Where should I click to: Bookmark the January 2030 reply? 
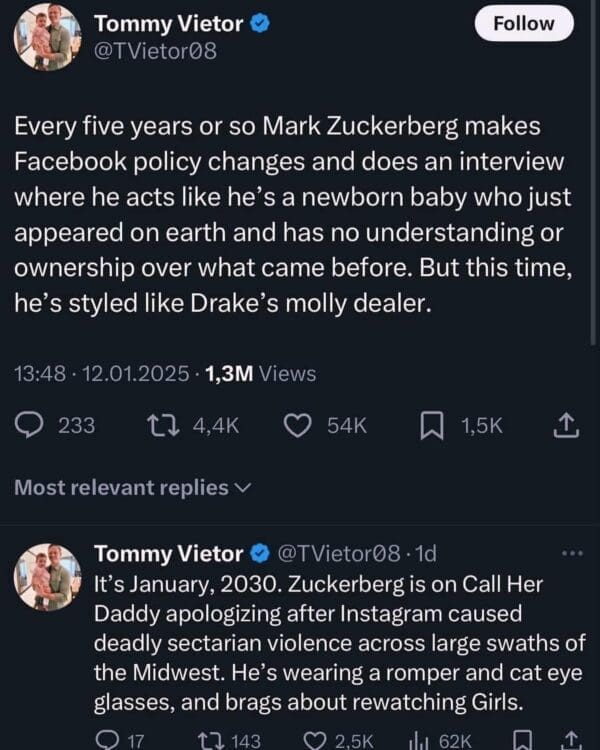point(522,741)
